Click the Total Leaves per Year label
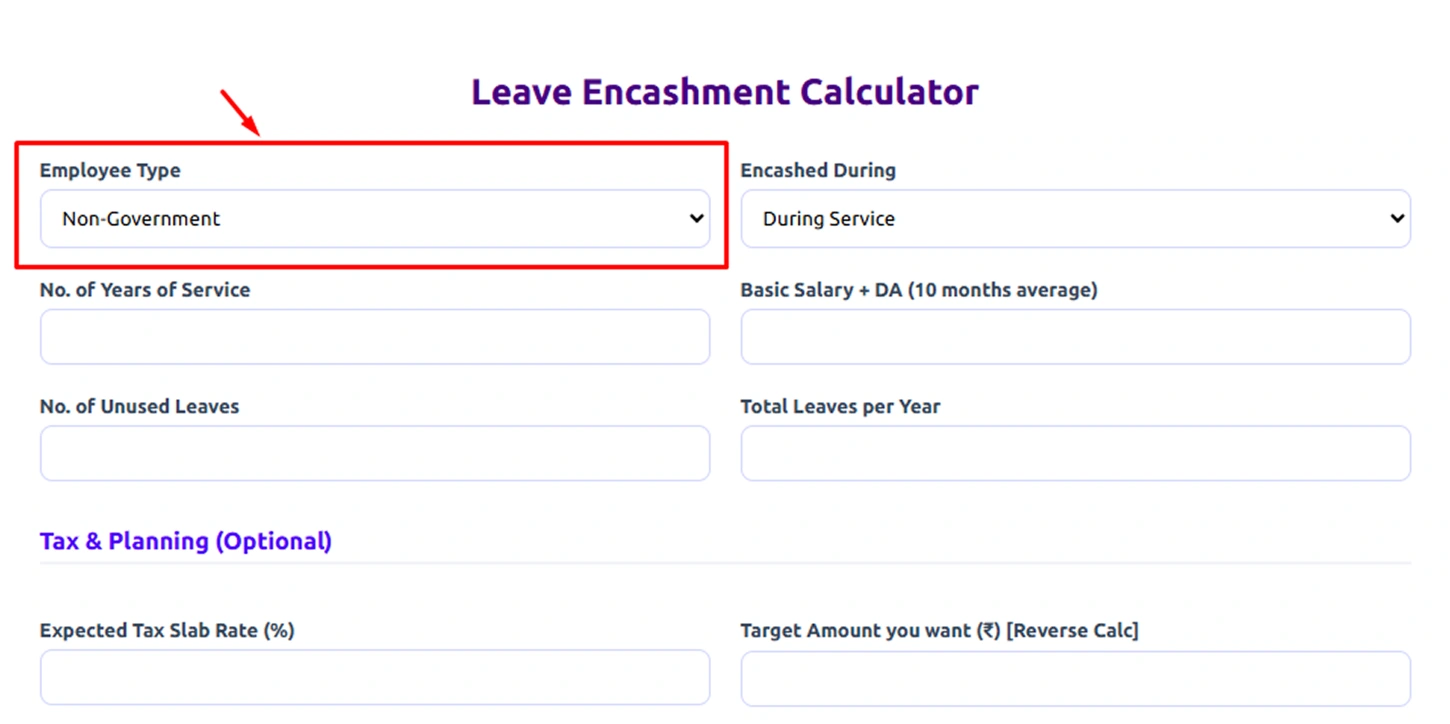 (x=840, y=407)
